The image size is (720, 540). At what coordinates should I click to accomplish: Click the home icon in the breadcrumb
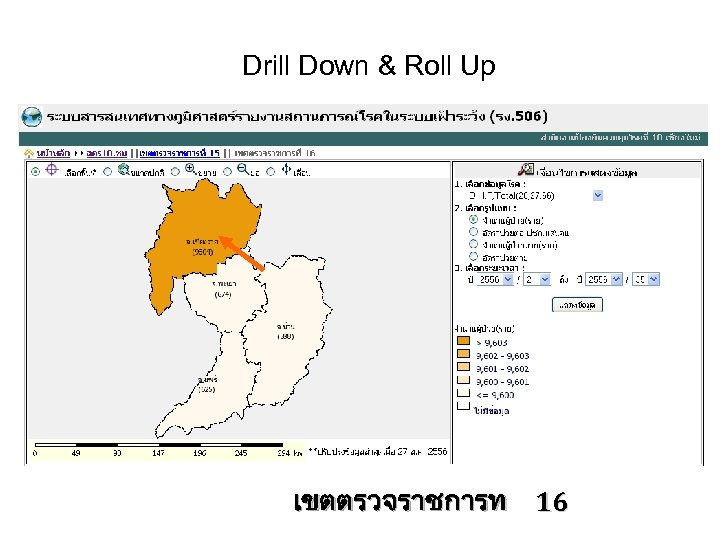[29, 153]
